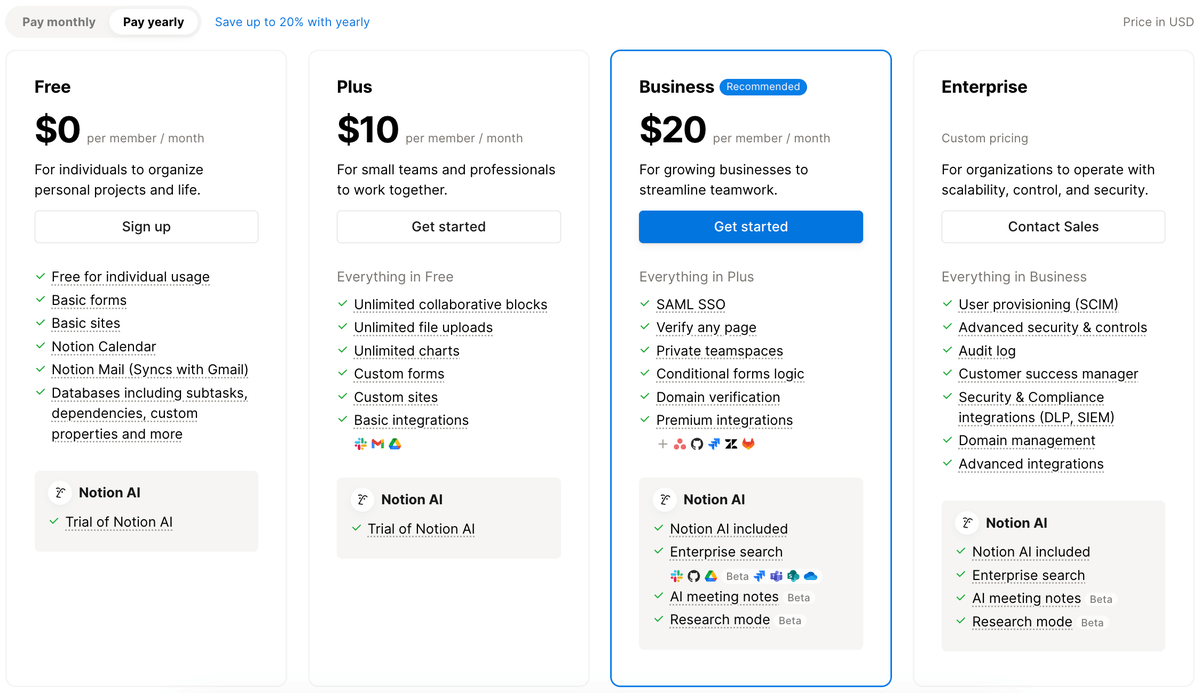Image resolution: width=1200 pixels, height=693 pixels.
Task: Click Contact Sales on the Enterprise plan
Action: click(1053, 227)
